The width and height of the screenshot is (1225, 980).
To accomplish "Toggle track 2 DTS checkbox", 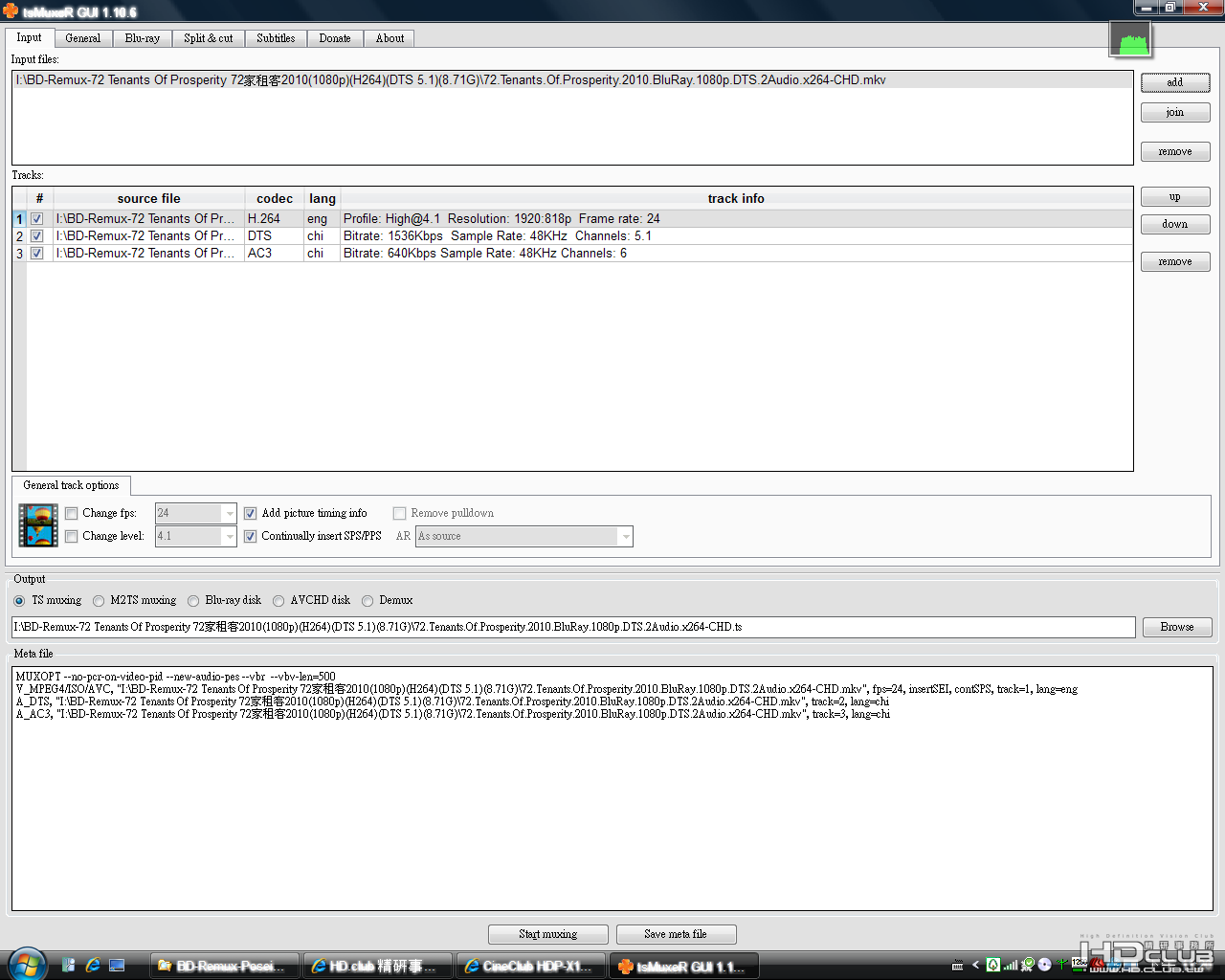I will pos(37,236).
